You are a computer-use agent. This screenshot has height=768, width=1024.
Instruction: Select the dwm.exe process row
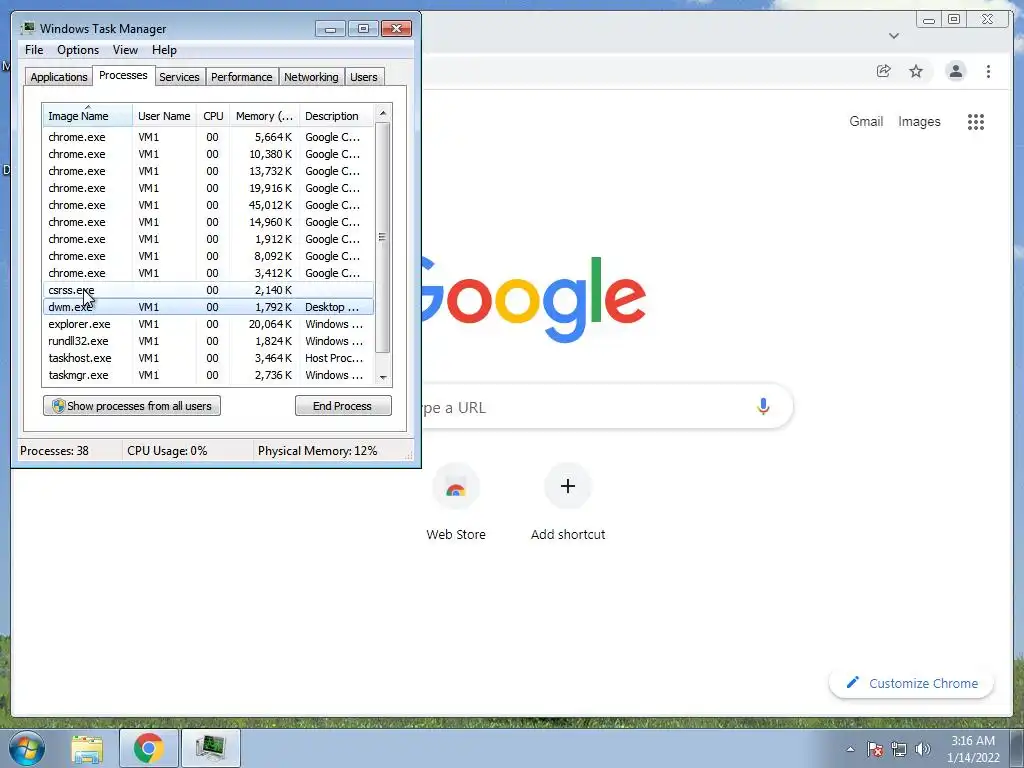click(x=209, y=307)
